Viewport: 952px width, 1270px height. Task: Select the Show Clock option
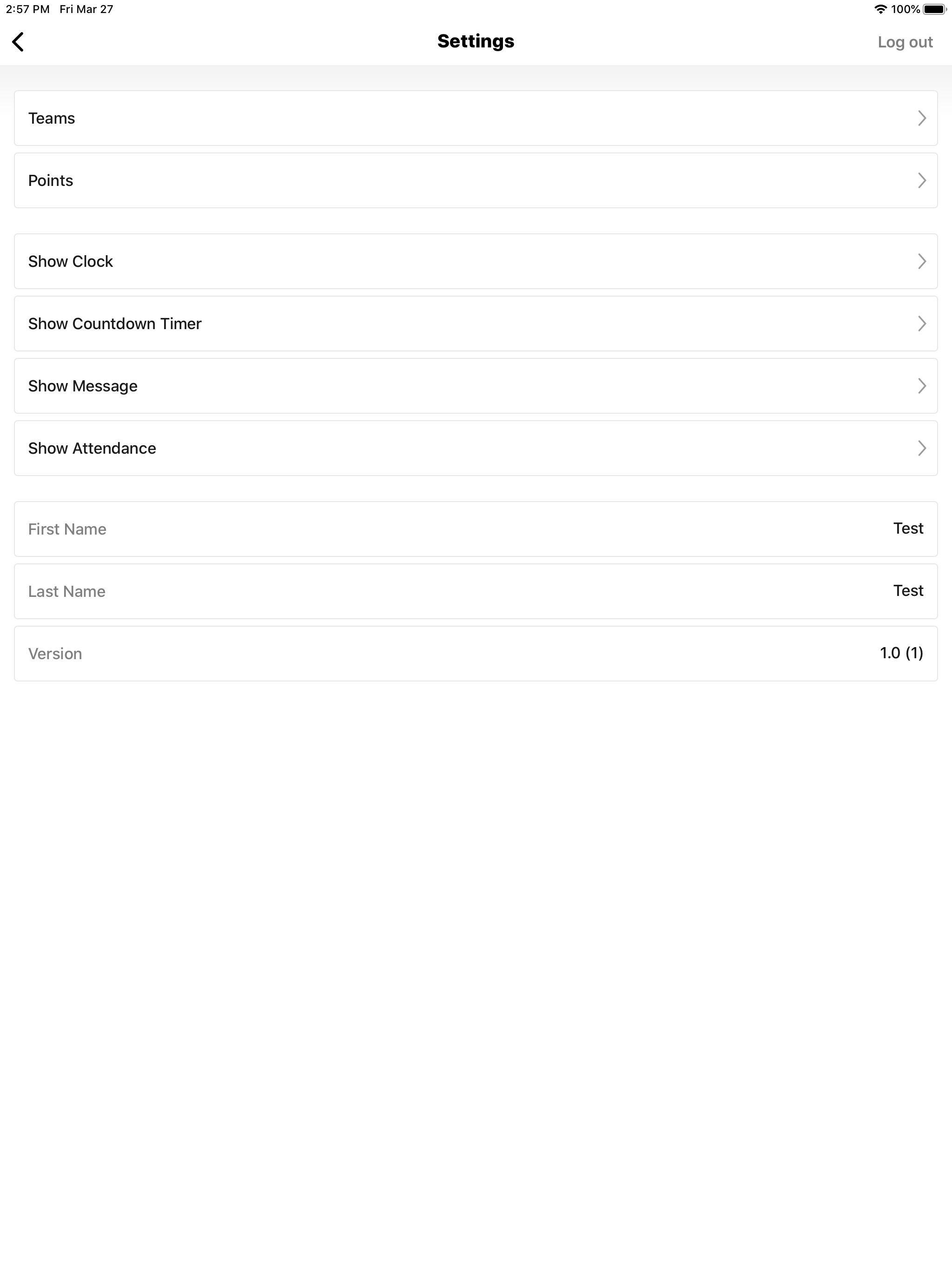476,261
